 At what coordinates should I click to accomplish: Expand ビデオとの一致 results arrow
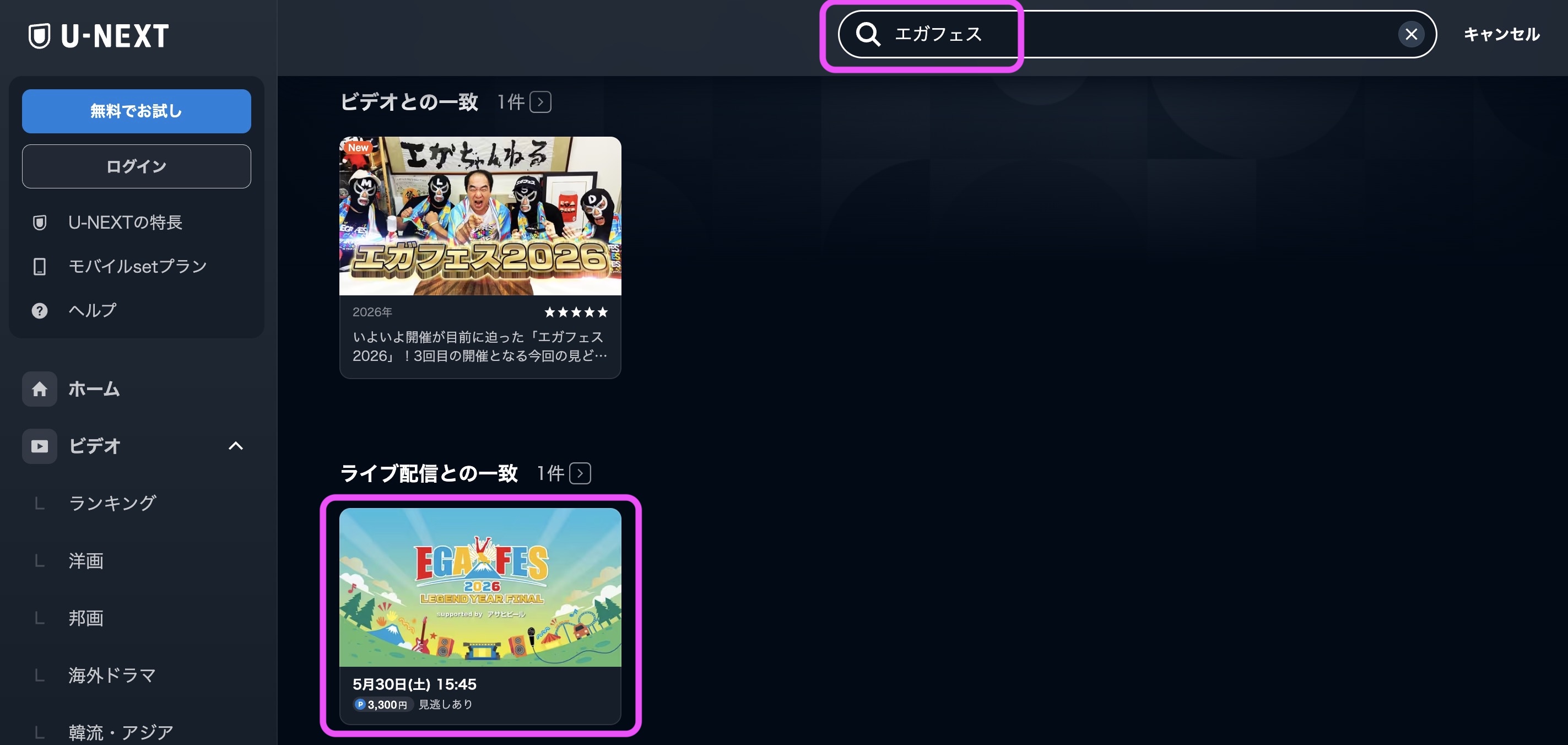tap(540, 102)
